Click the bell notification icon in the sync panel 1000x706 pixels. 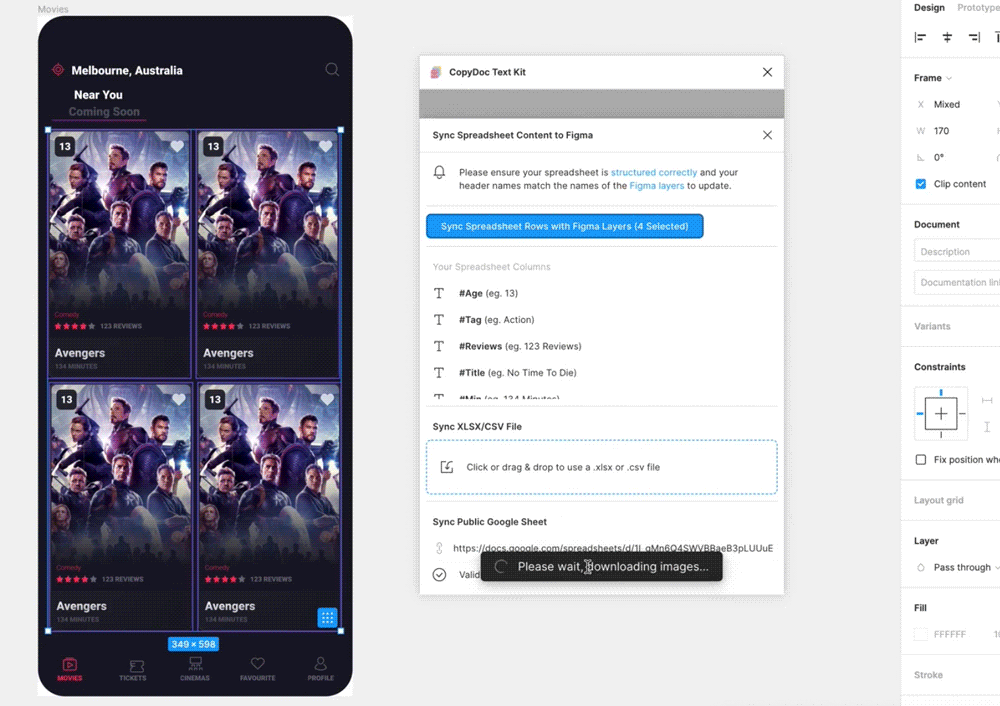point(439,172)
